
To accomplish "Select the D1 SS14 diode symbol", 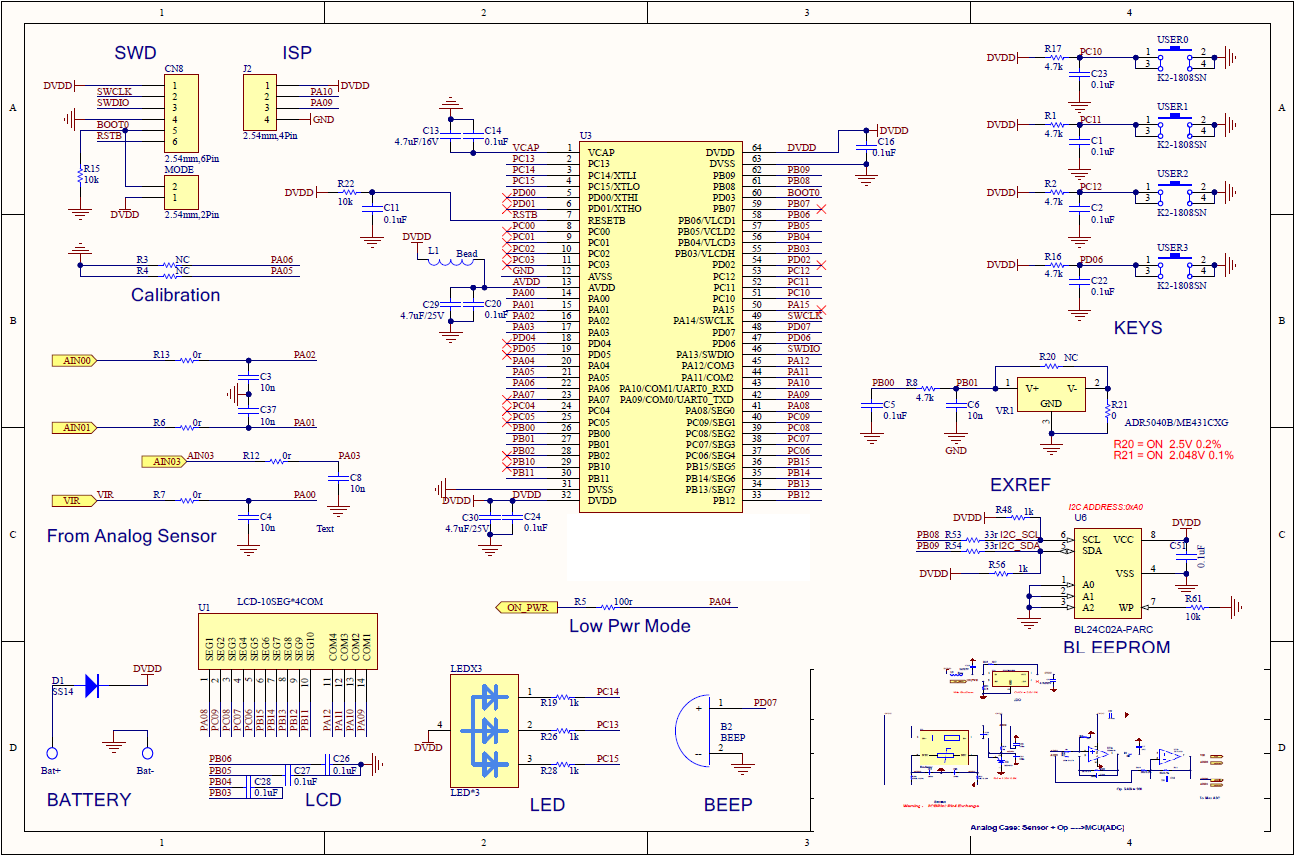I will click(92, 685).
